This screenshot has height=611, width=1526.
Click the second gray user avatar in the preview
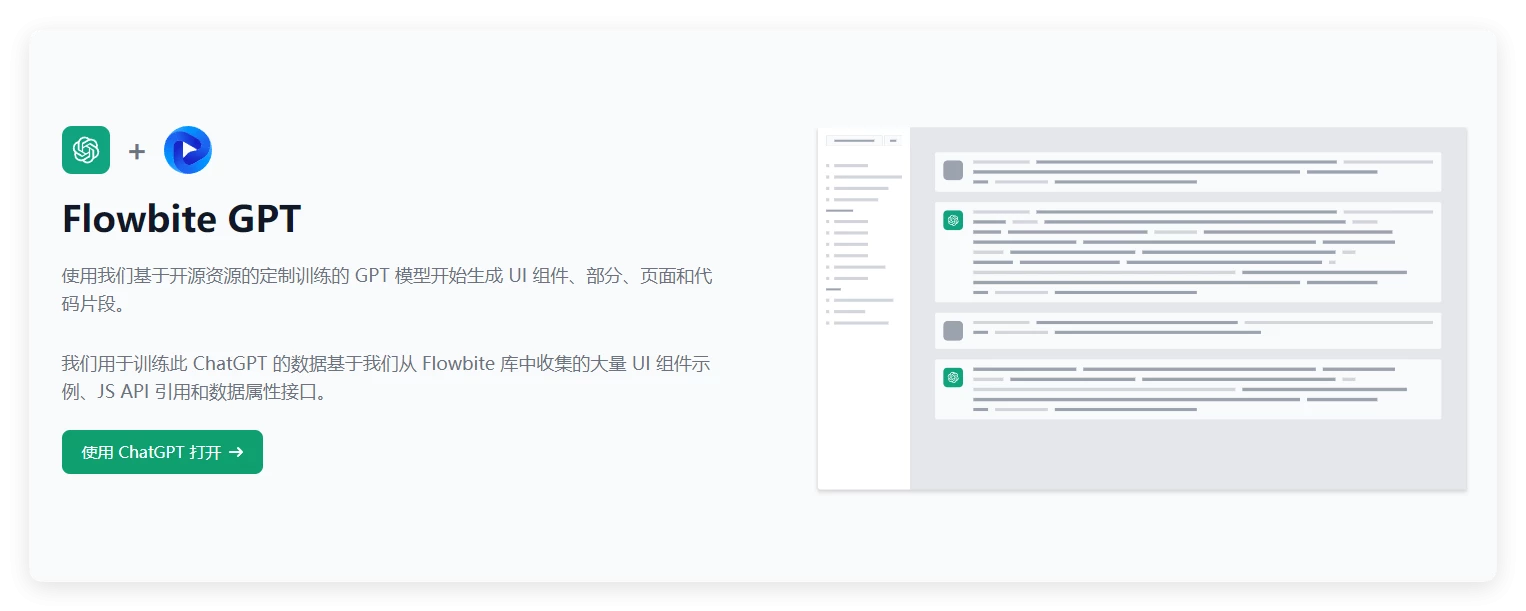[953, 330]
